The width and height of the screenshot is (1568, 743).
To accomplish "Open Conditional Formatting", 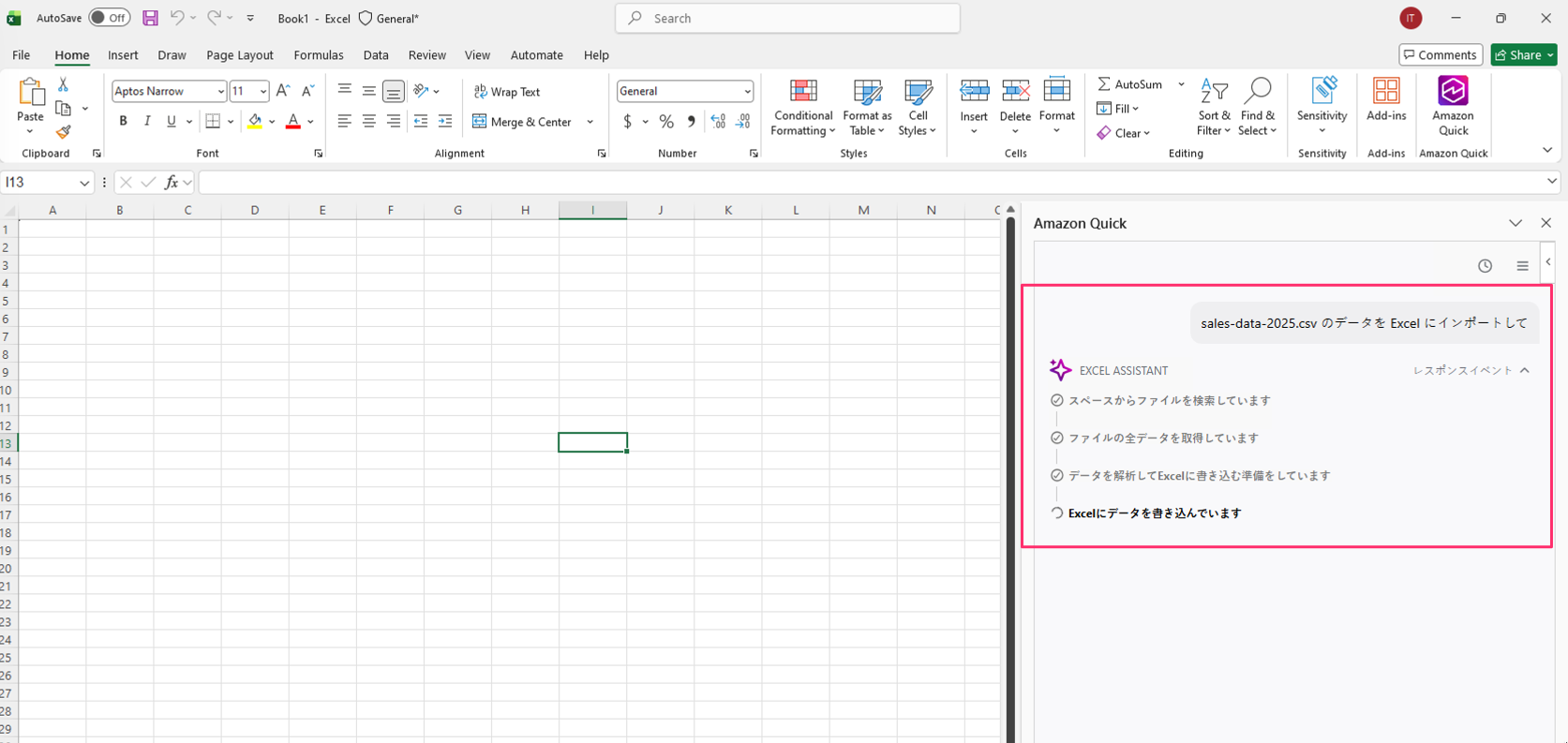I will tap(803, 107).
